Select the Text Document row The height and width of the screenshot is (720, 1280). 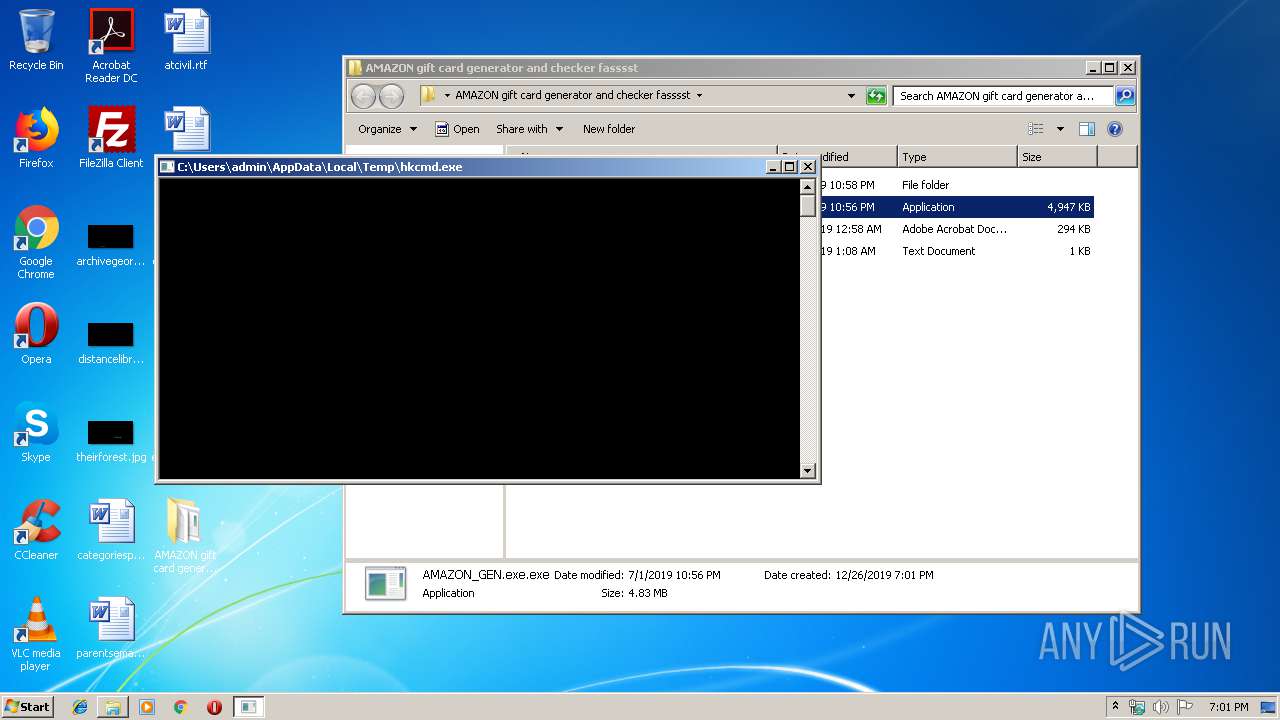(x=955, y=251)
